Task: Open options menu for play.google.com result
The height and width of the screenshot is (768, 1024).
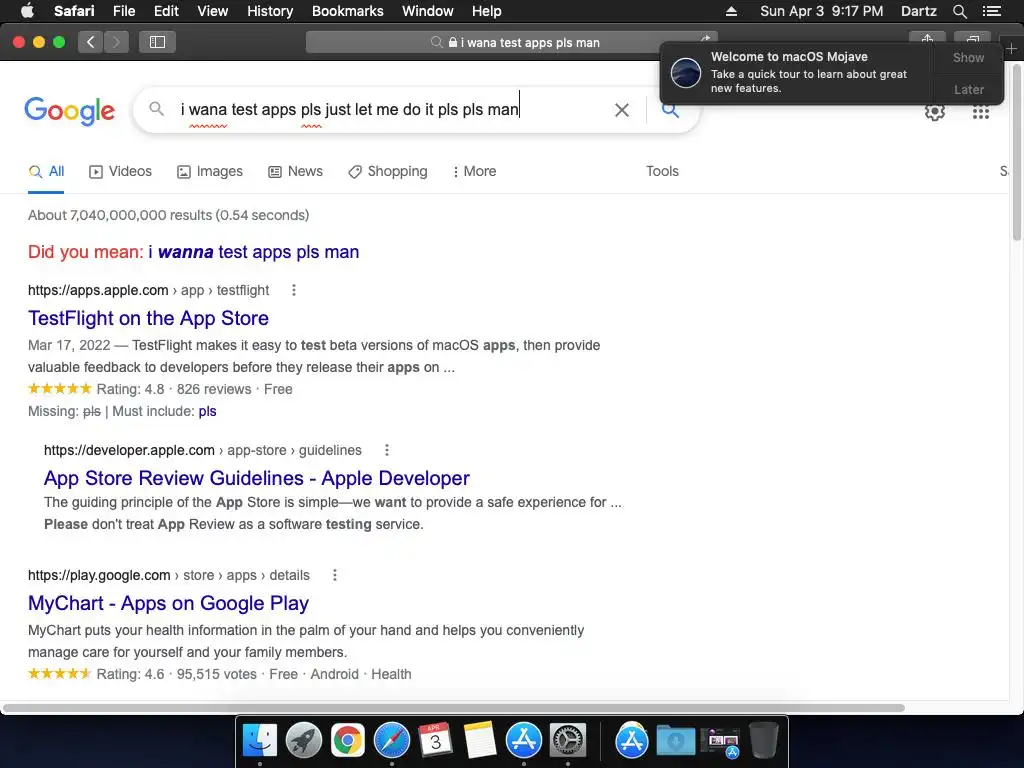Action: pyautogui.click(x=335, y=575)
